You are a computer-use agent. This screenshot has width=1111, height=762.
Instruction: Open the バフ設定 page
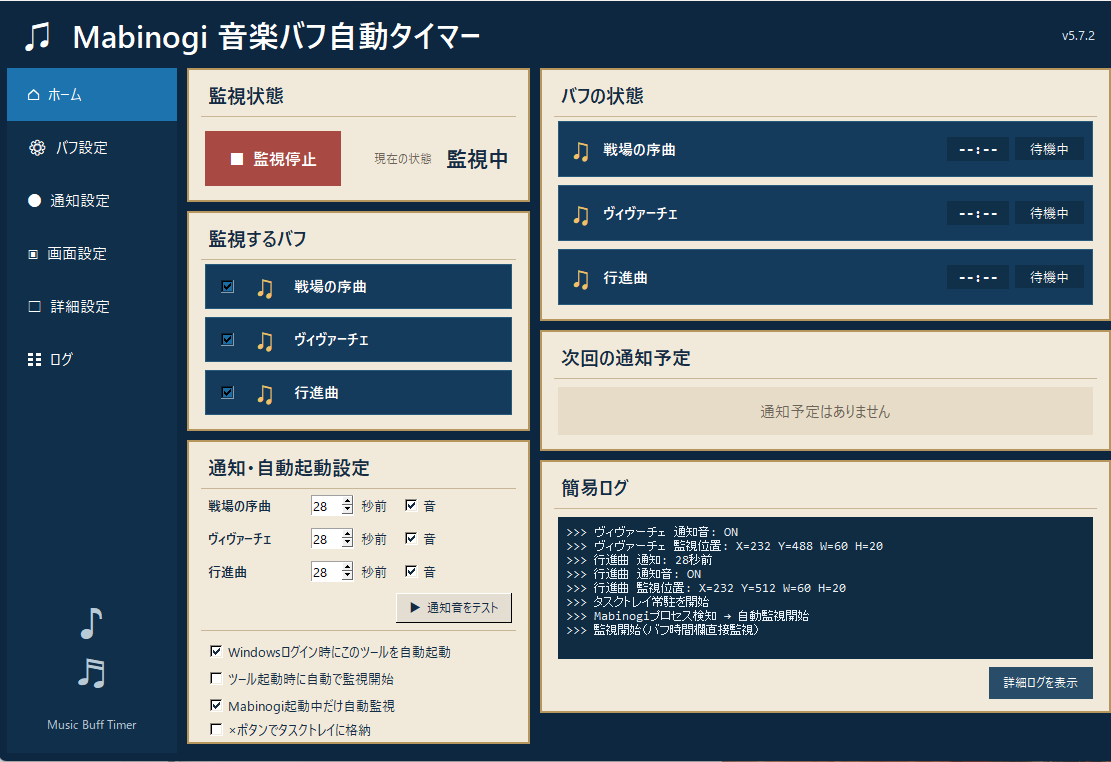click(x=92, y=147)
